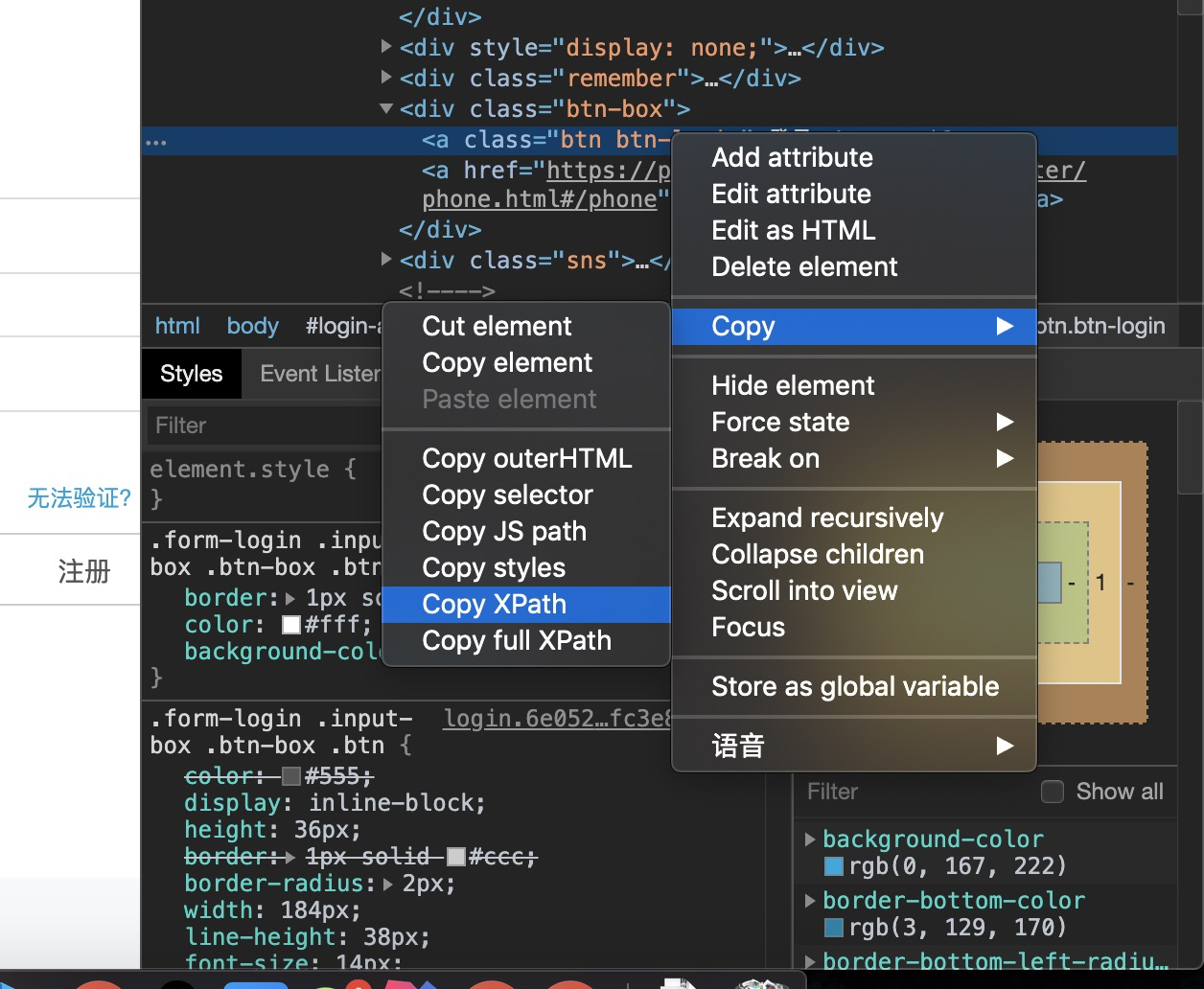Expand the div class="remember" node
Image resolution: width=1204 pixels, height=989 pixels.
pyautogui.click(x=386, y=77)
